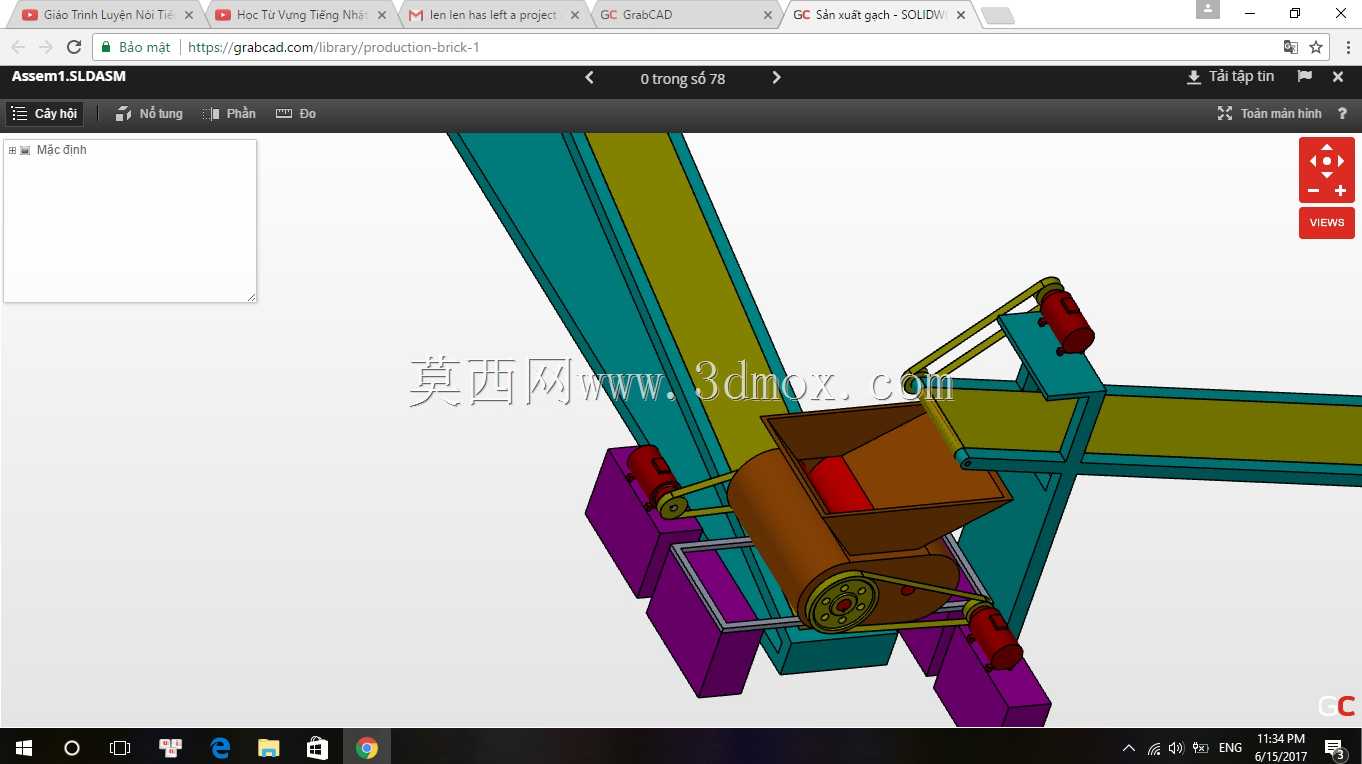Open File Explorer from taskbar

[268, 747]
